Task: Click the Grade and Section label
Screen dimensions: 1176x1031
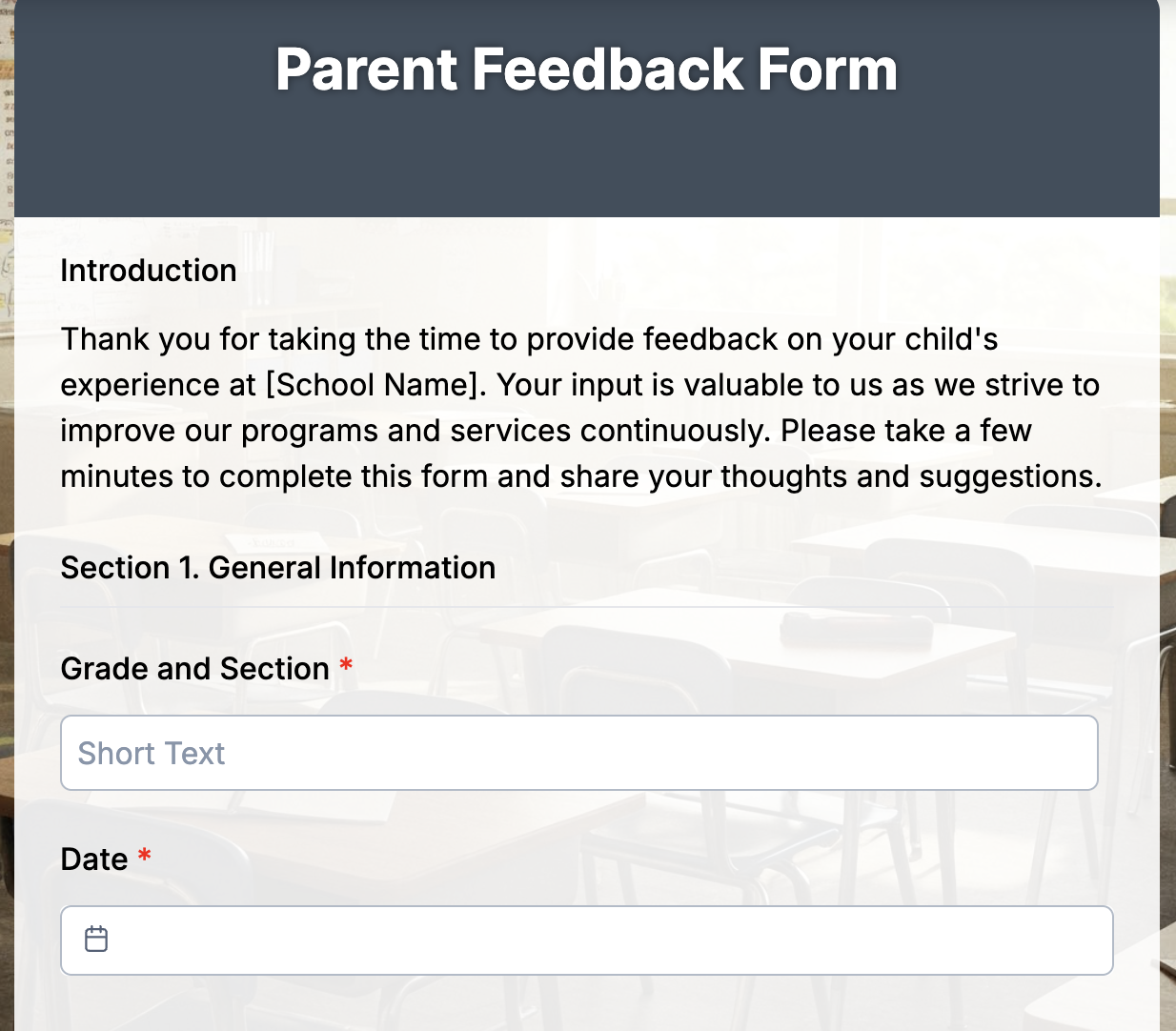Action: [196, 668]
